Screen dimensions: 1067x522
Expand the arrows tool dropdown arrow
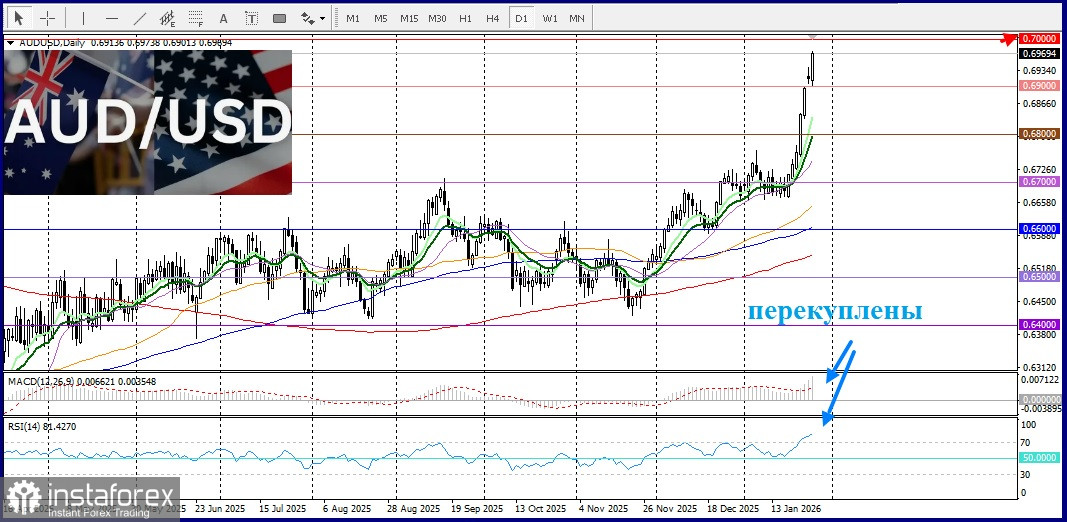pyautogui.click(x=323, y=19)
